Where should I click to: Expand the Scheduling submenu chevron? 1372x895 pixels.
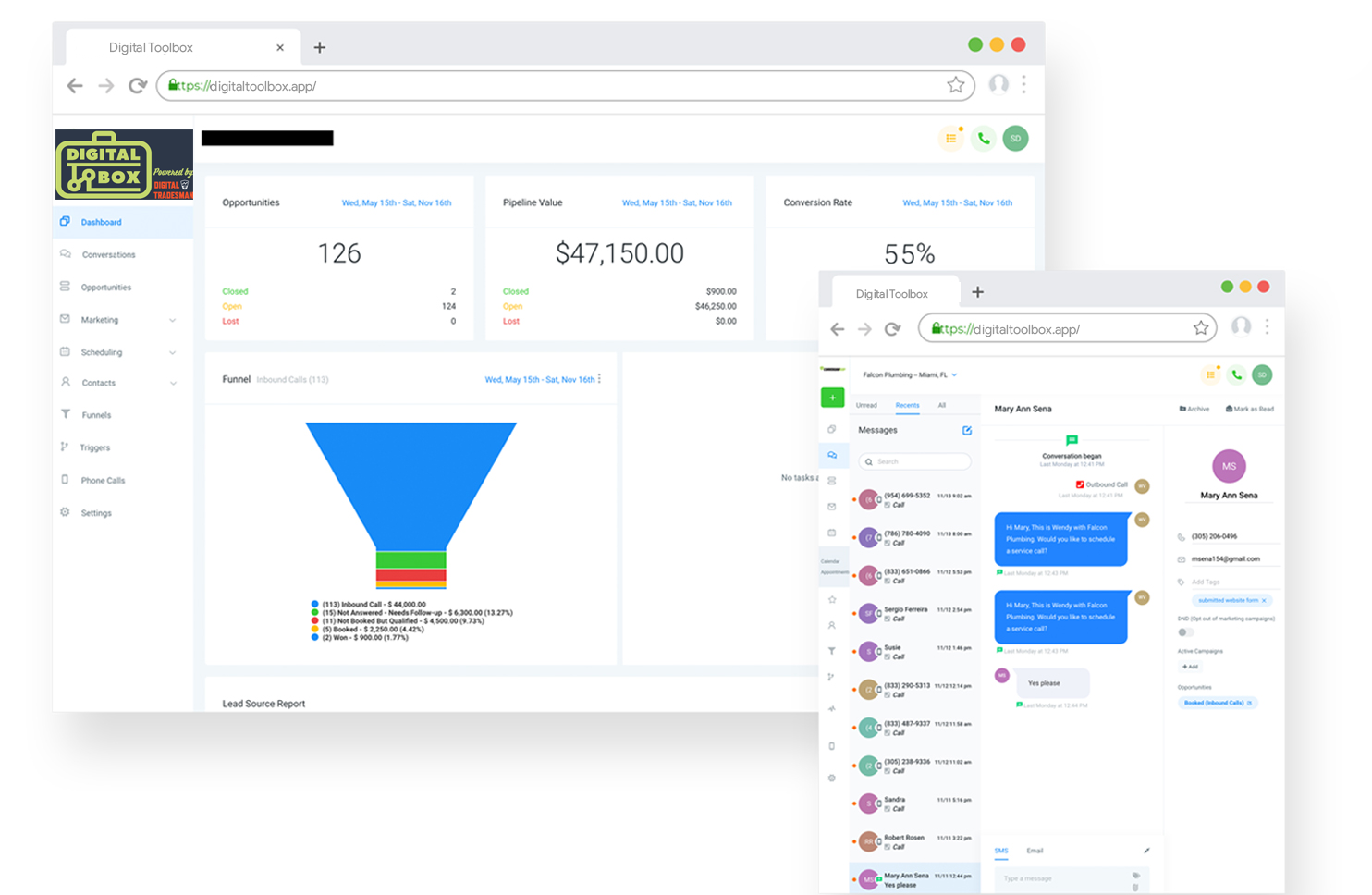pos(173,352)
